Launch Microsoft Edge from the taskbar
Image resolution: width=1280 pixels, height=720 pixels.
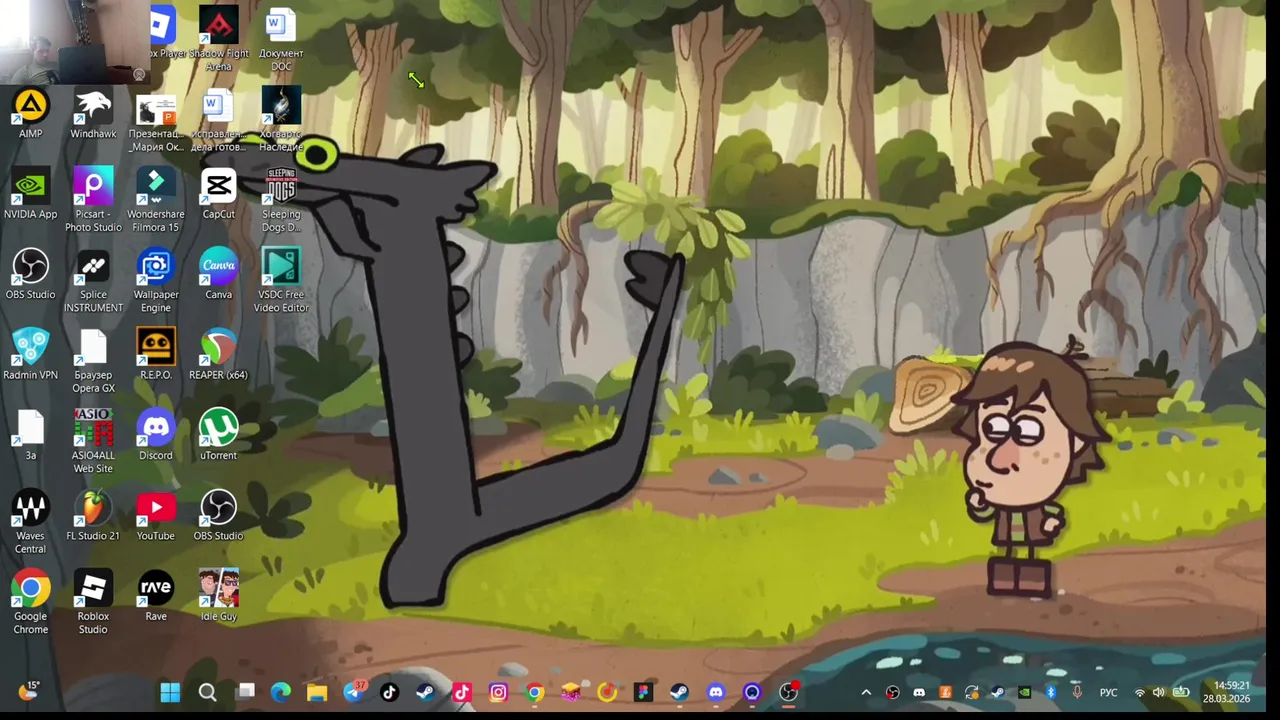pos(281,692)
